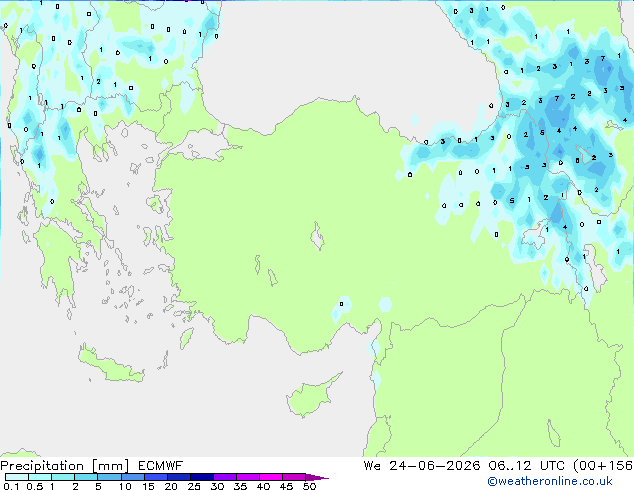
Task: Click the ECMWF model name label
Action: coord(161,466)
